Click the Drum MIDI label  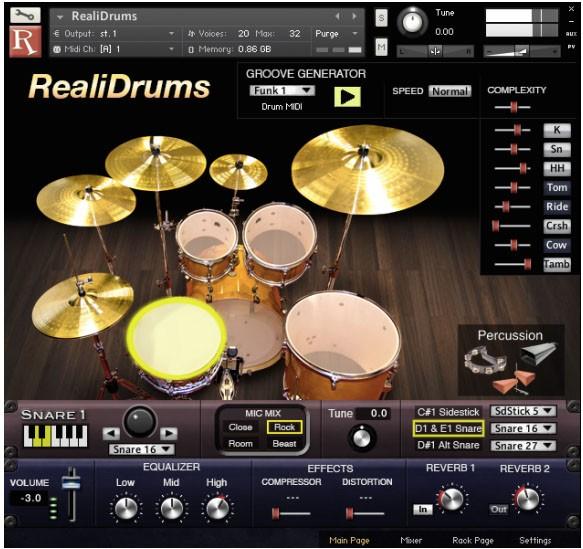(281, 107)
